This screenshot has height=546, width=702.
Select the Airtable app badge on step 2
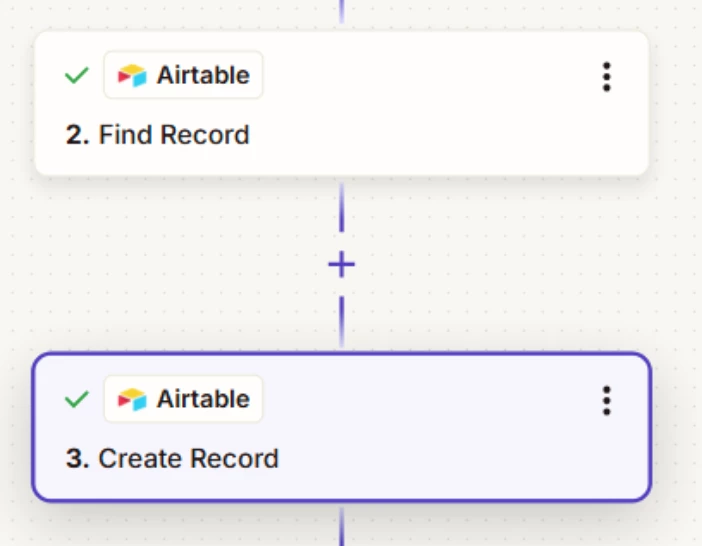[183, 75]
